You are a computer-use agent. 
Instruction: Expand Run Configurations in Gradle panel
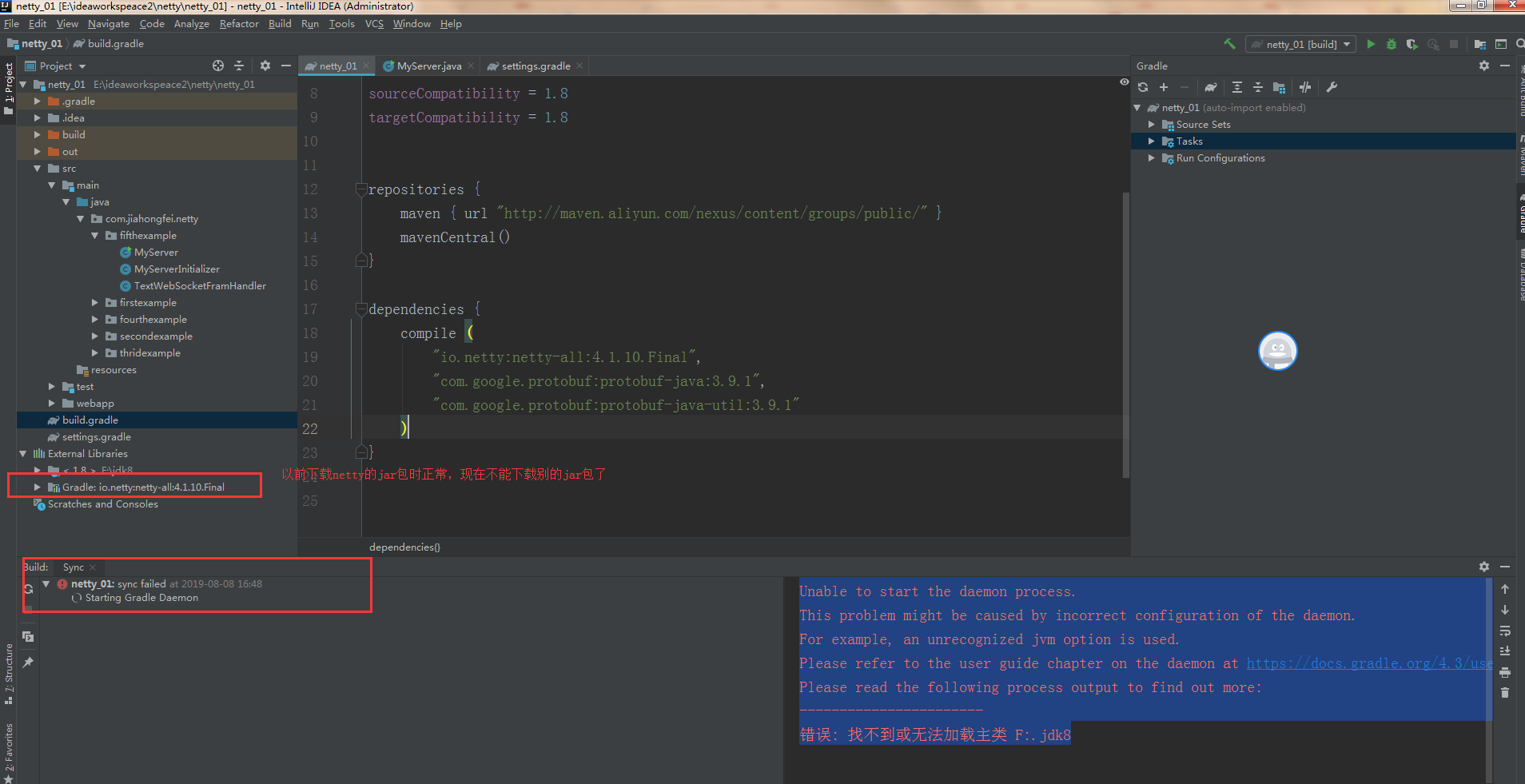tap(1152, 158)
